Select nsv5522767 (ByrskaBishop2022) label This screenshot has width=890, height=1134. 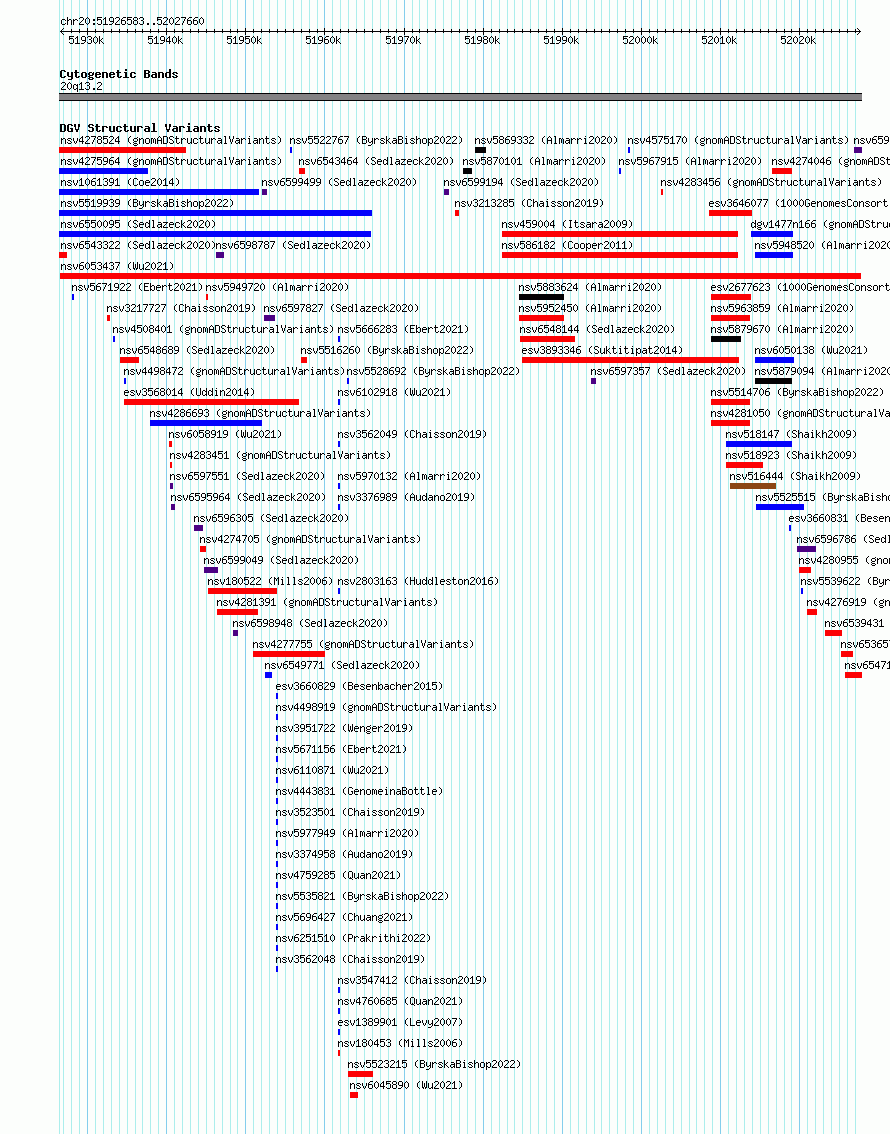[376, 140]
